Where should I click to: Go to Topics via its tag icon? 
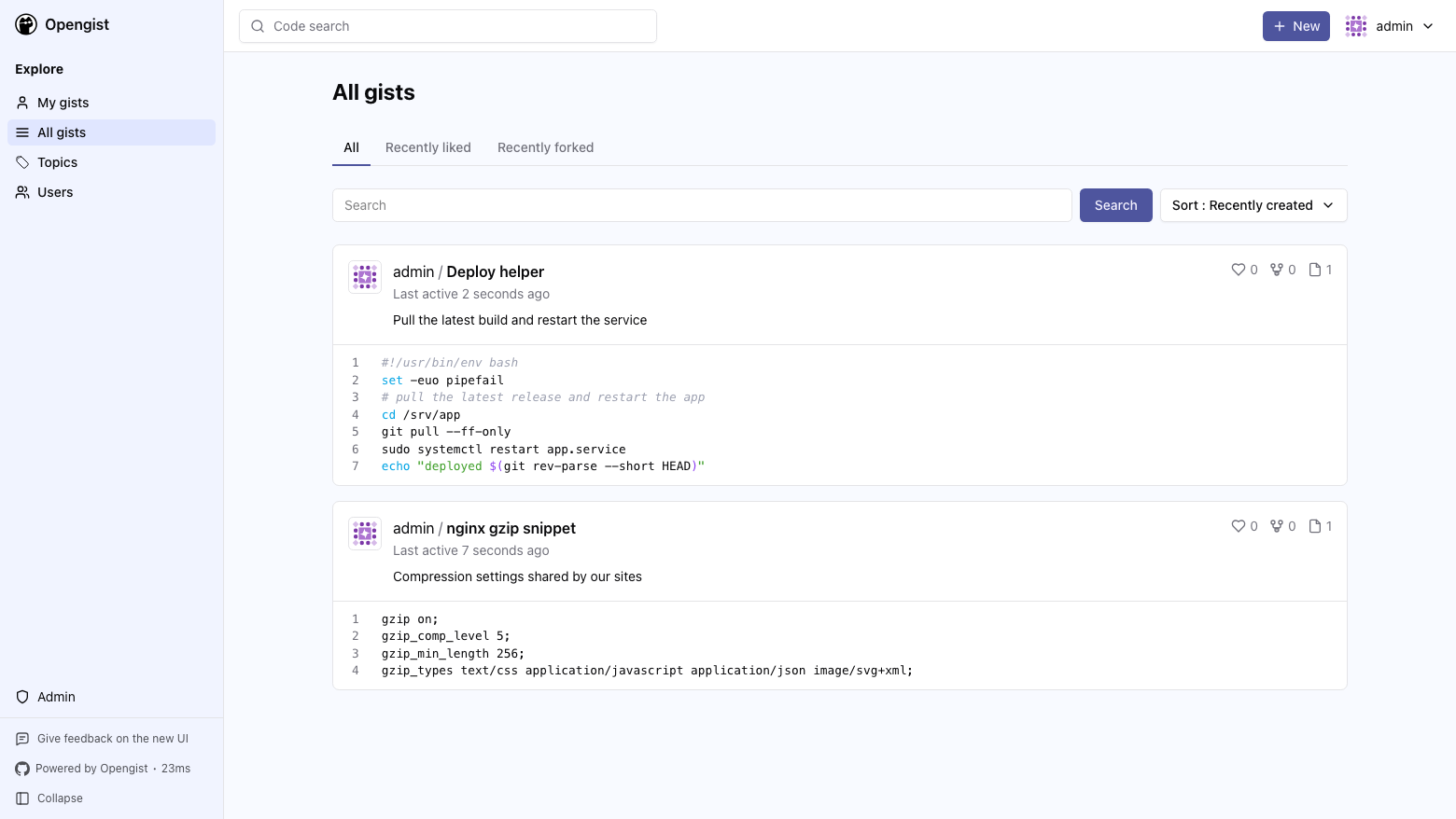(x=22, y=162)
